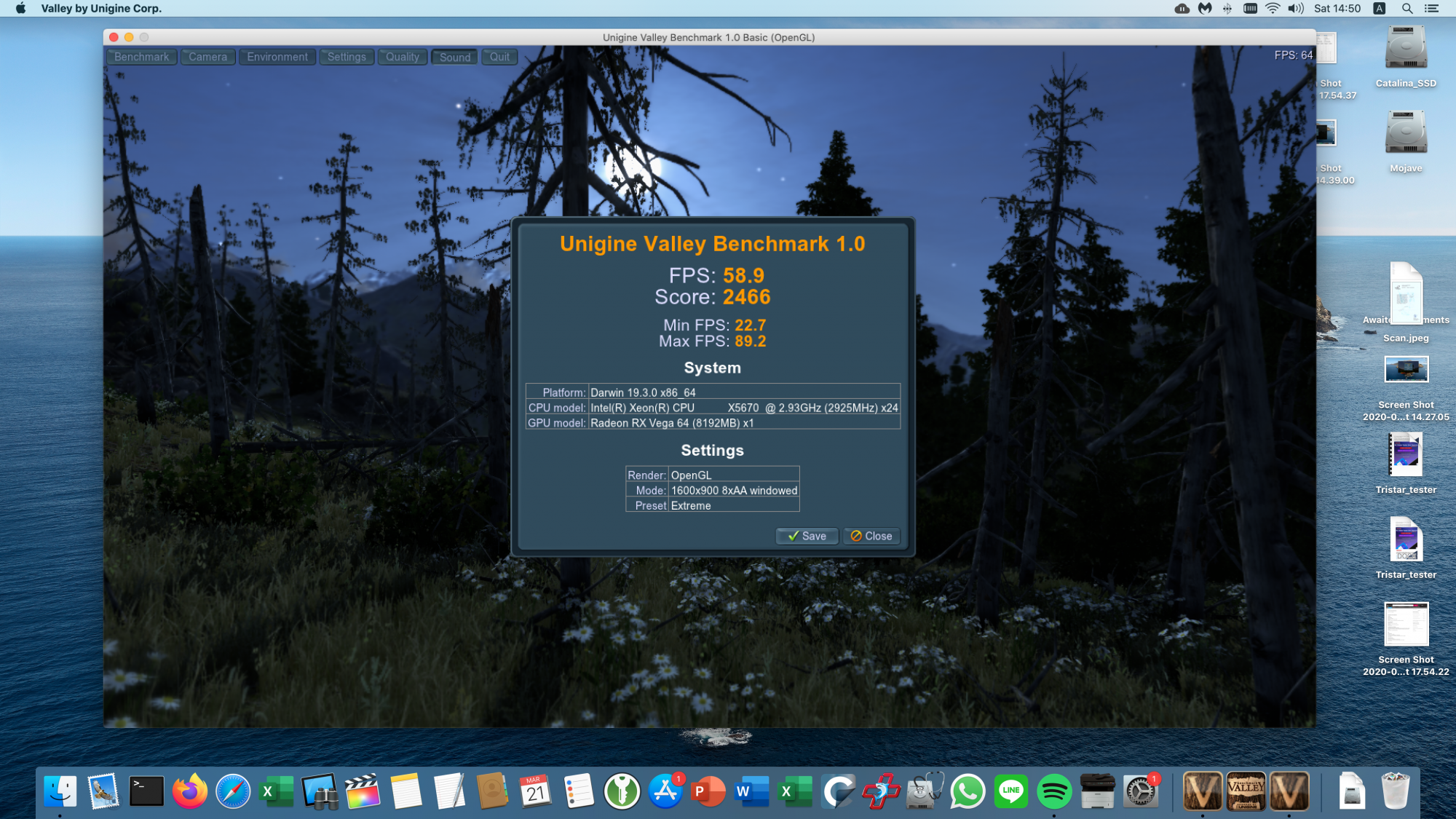Screen dimensions: 1456x819
Task: Select Scan.jpeg file on desktop
Action: tap(1406, 301)
